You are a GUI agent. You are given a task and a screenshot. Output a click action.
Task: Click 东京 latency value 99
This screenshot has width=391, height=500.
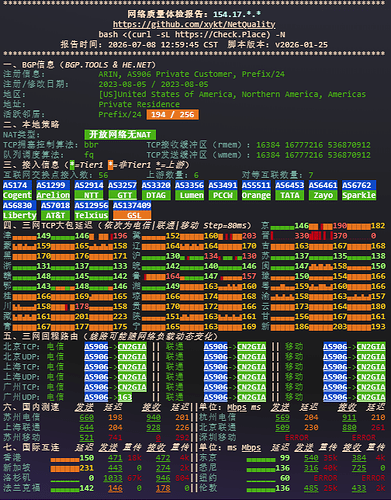click(285, 458)
